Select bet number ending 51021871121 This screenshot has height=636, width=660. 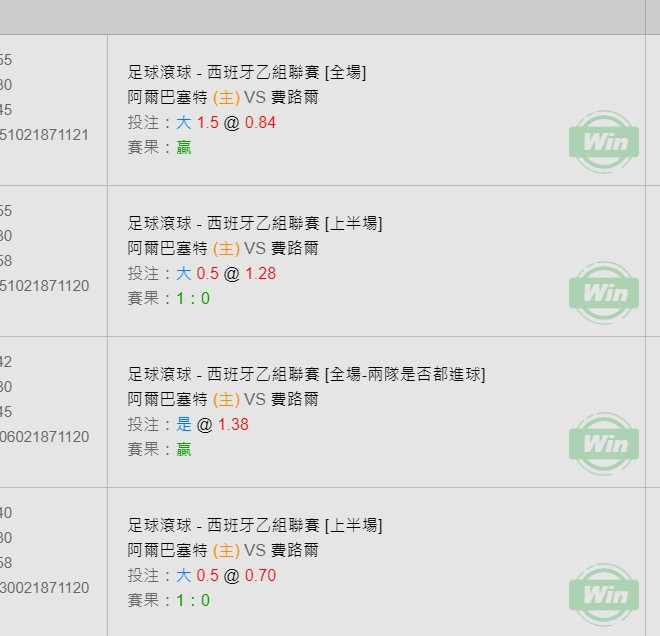[44, 135]
